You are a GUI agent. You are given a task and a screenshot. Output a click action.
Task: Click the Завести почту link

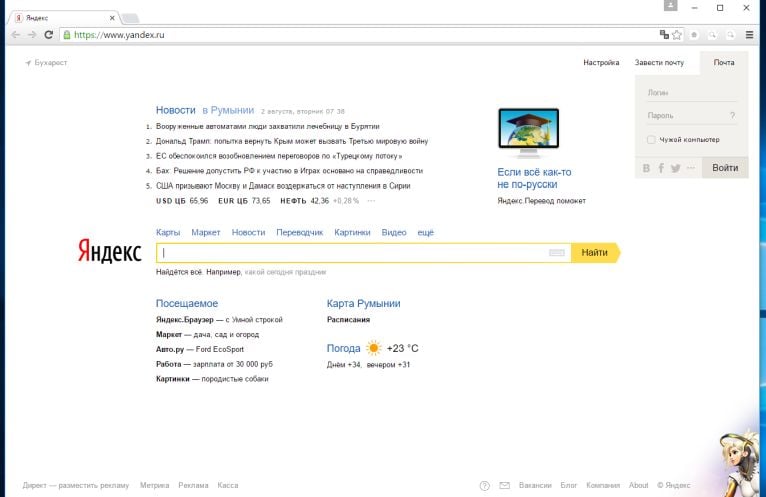tap(659, 63)
